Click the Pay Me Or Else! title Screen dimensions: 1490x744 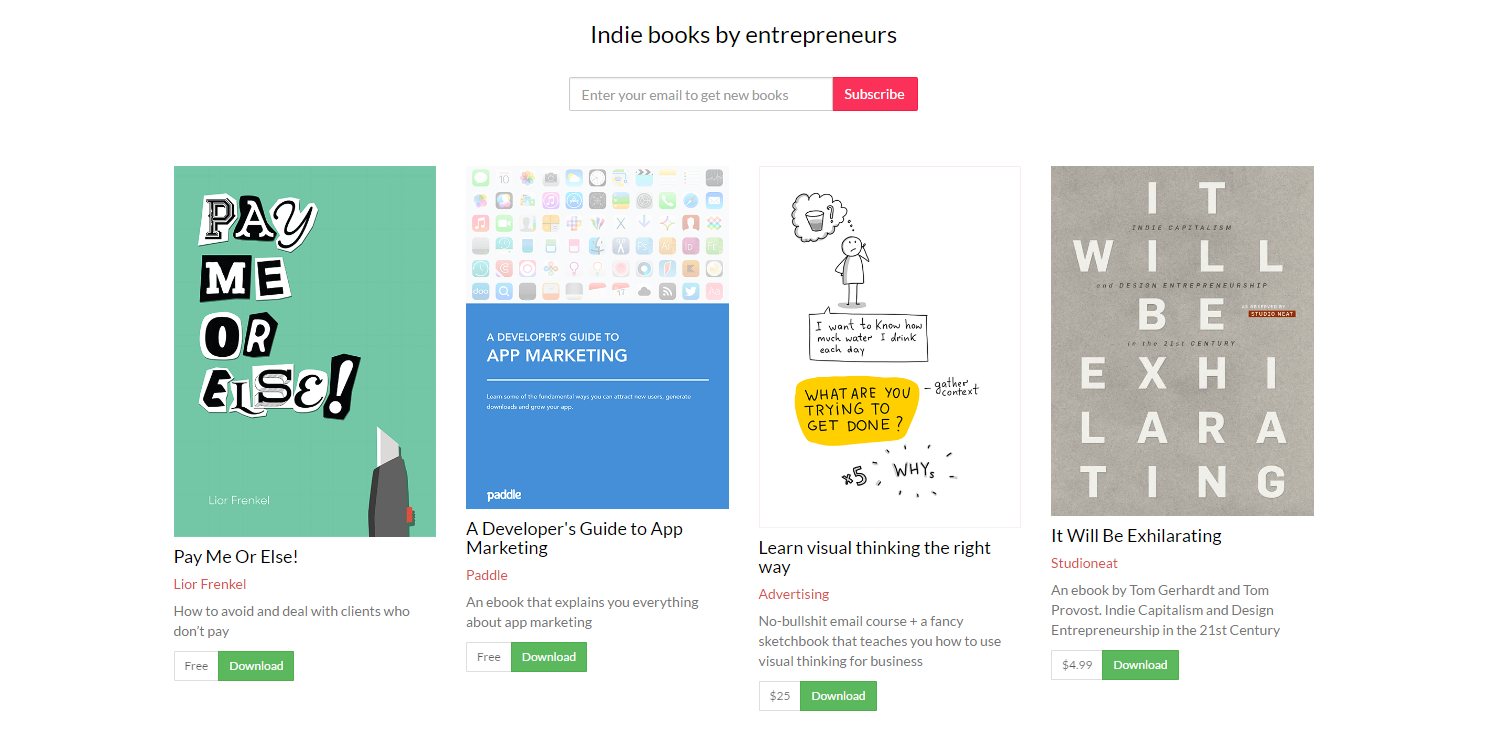(236, 557)
